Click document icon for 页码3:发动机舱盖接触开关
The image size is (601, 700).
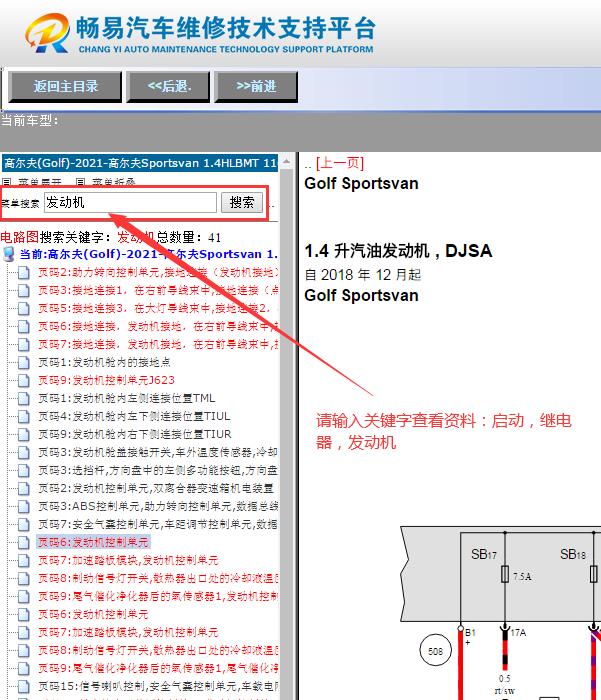point(24,452)
